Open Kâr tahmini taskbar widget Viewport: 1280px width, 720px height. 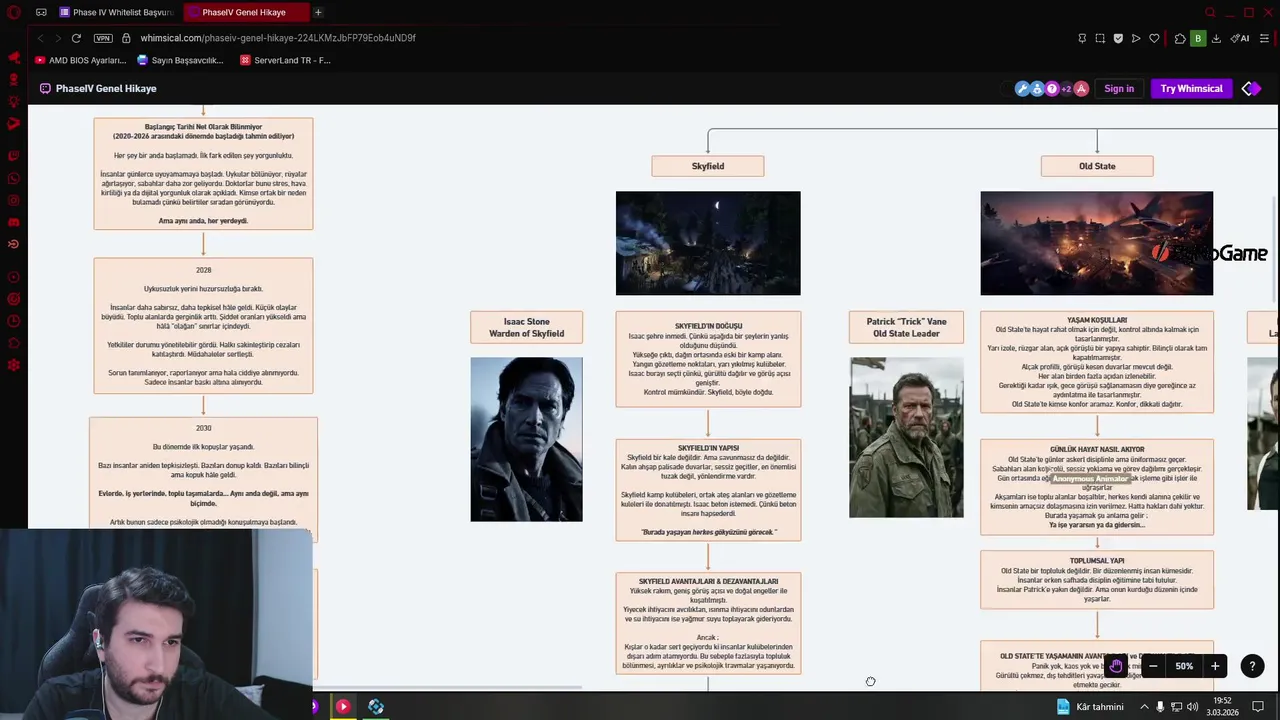pos(1089,707)
